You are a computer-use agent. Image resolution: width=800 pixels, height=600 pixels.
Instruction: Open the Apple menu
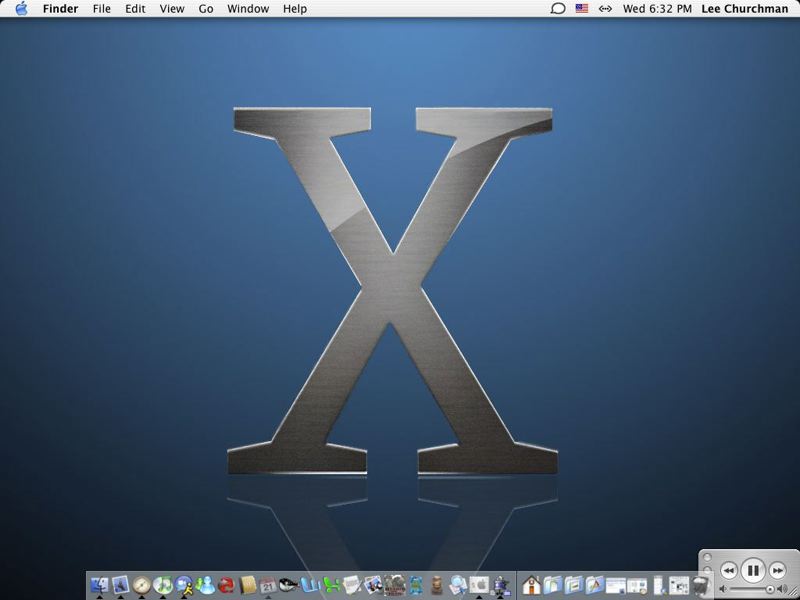[x=21, y=9]
